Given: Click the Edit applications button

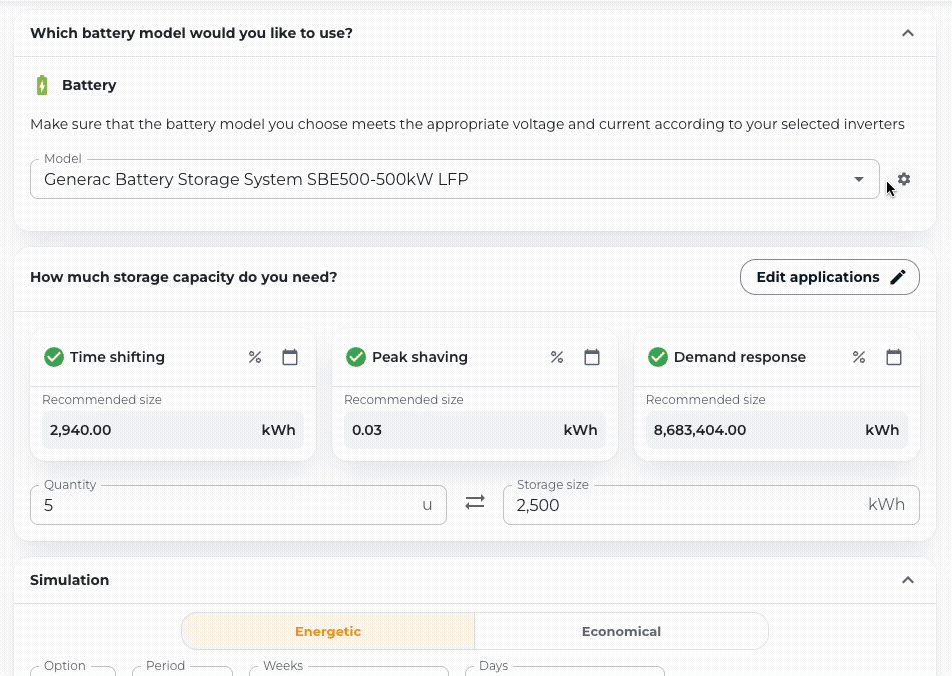Looking at the screenshot, I should pyautogui.click(x=830, y=277).
